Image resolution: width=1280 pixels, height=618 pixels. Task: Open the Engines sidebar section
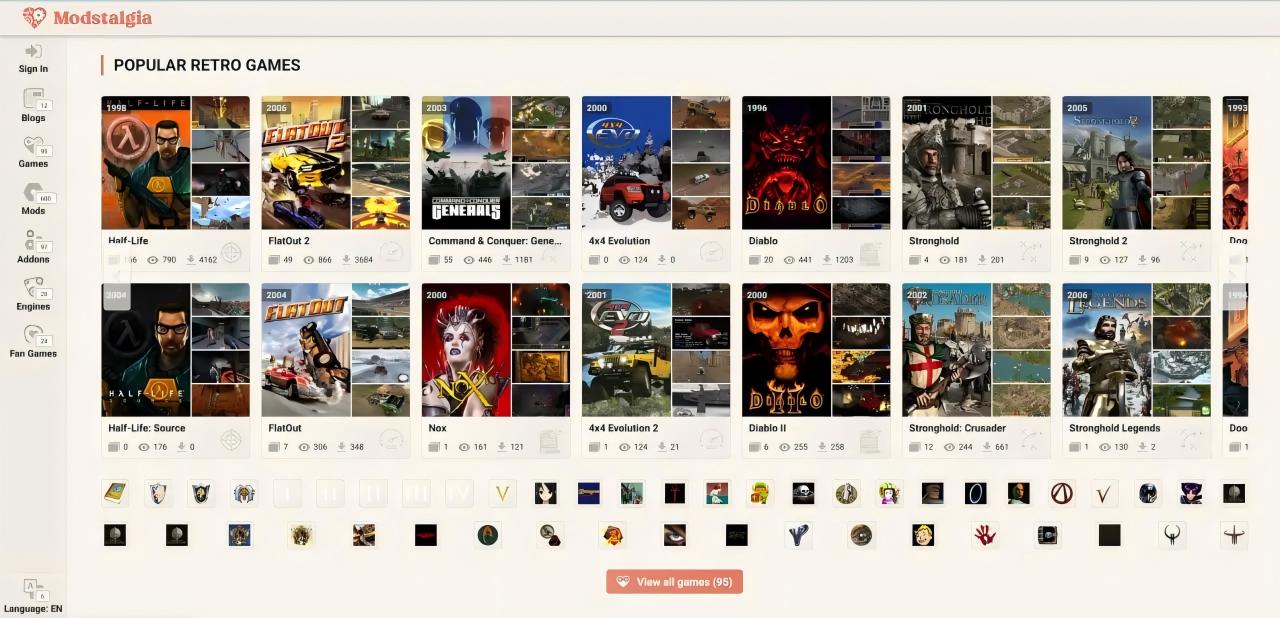click(33, 294)
